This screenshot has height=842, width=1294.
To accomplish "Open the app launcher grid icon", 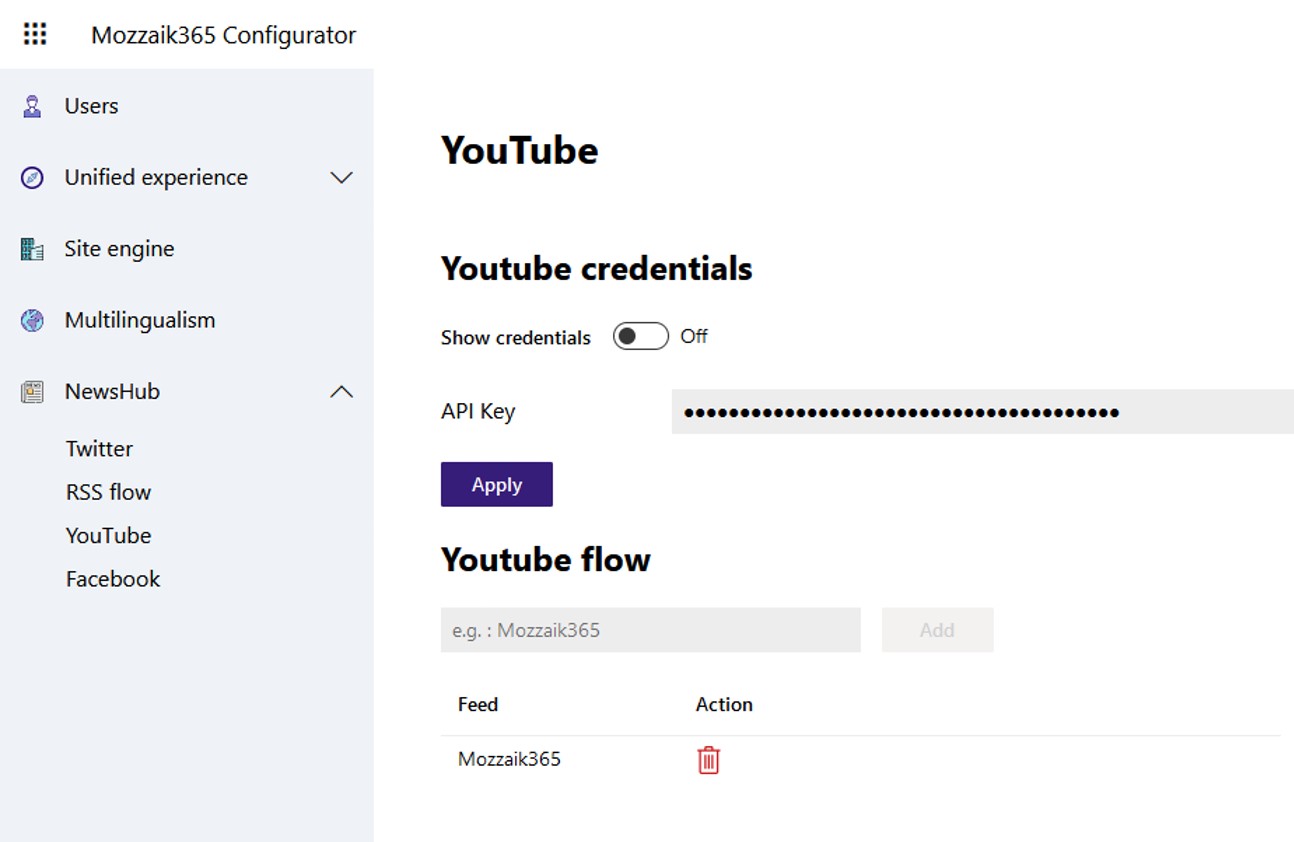I will coord(35,35).
